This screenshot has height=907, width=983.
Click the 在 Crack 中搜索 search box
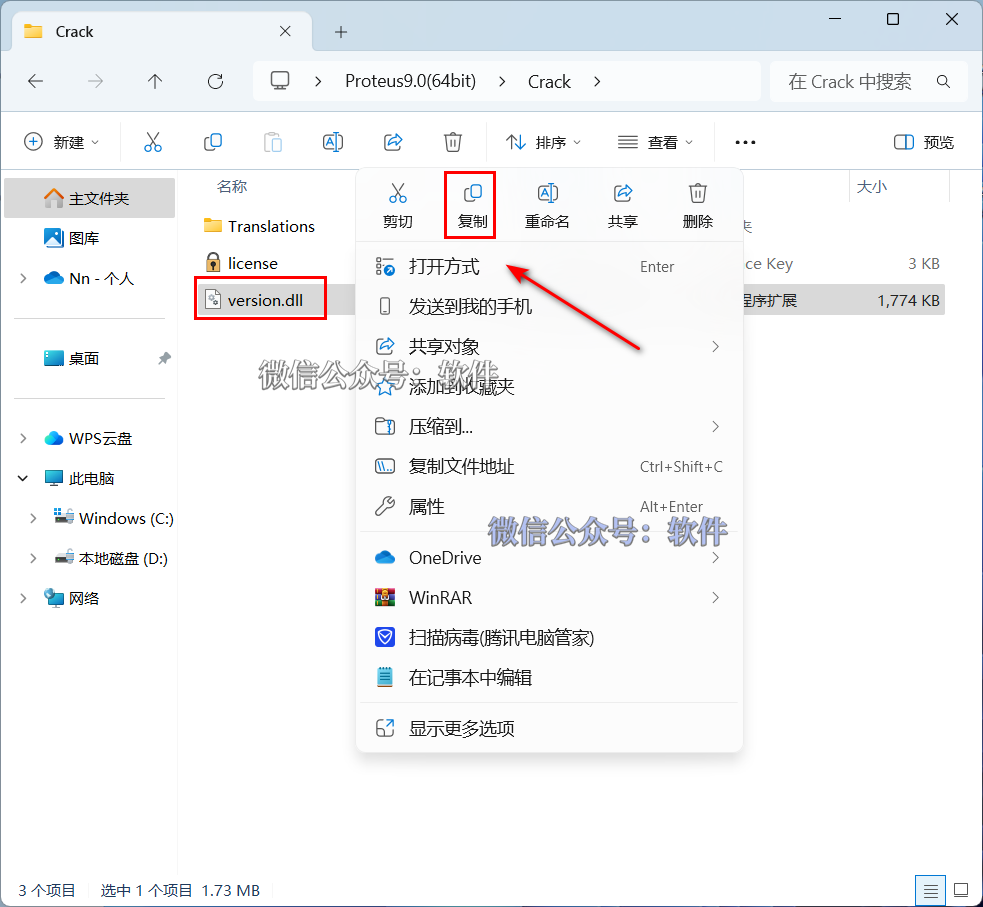869,81
